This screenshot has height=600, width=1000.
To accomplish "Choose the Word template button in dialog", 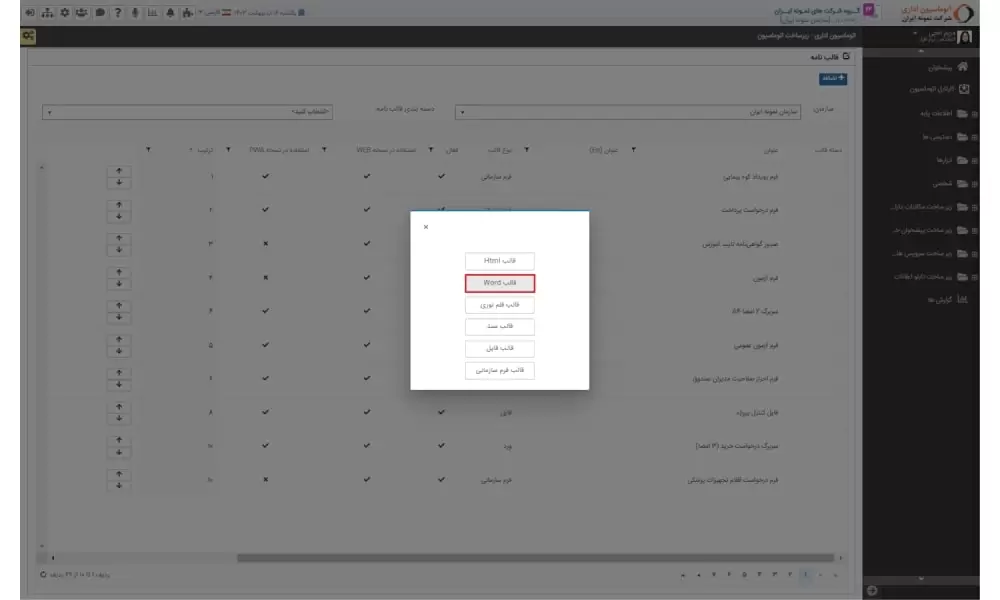I will (x=500, y=283).
